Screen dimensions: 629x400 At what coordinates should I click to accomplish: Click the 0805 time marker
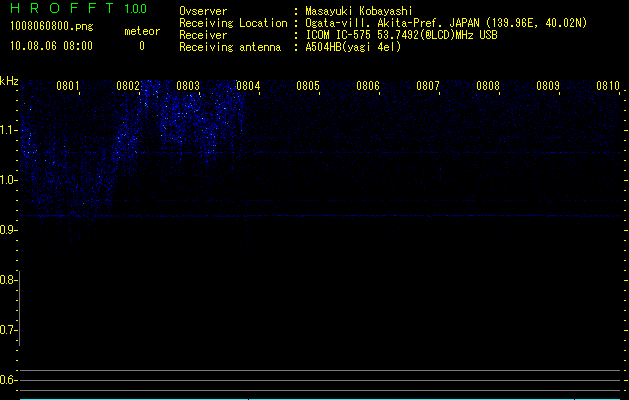[308, 86]
